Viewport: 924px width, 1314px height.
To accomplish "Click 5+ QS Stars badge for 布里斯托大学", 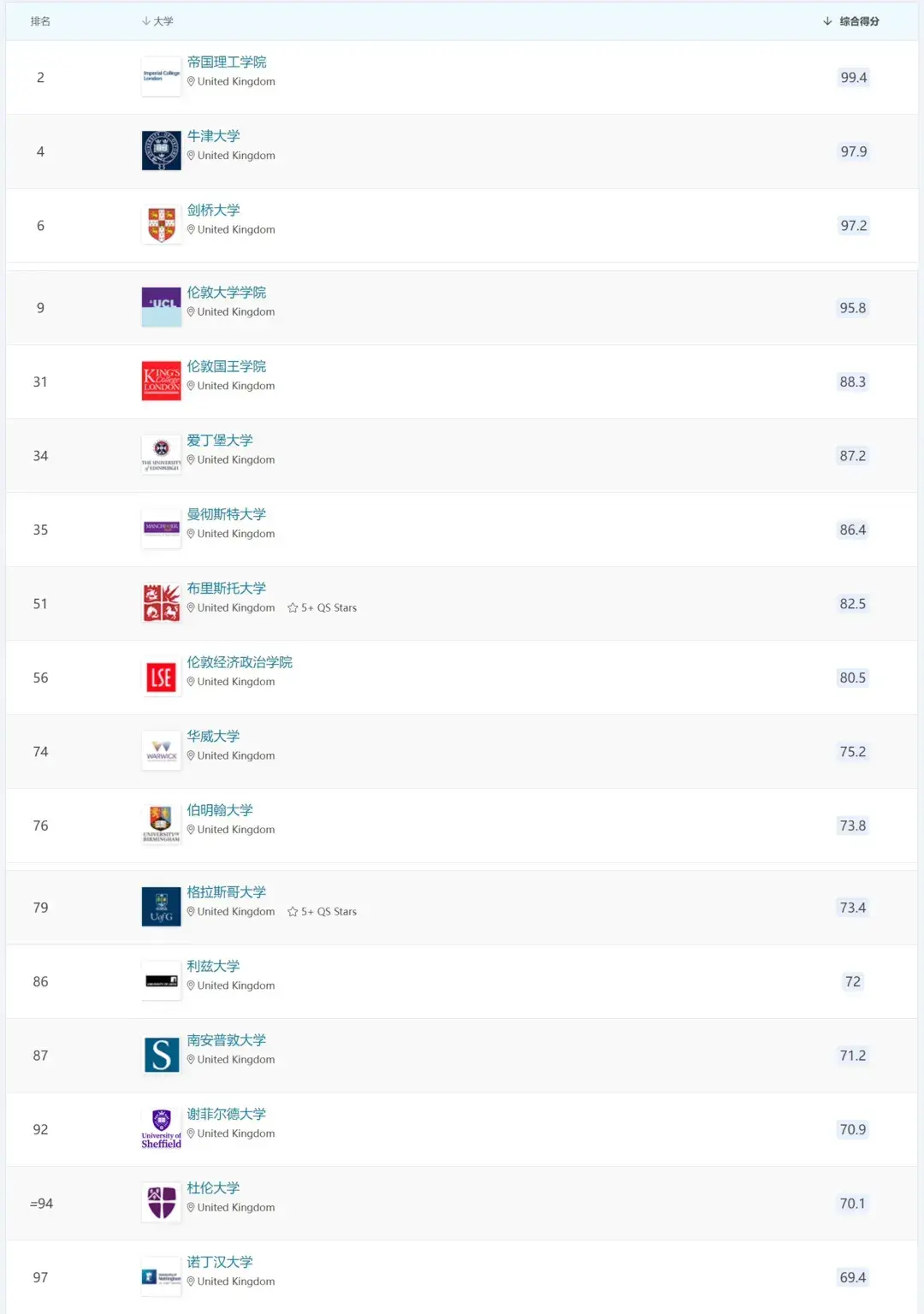I will (x=323, y=607).
